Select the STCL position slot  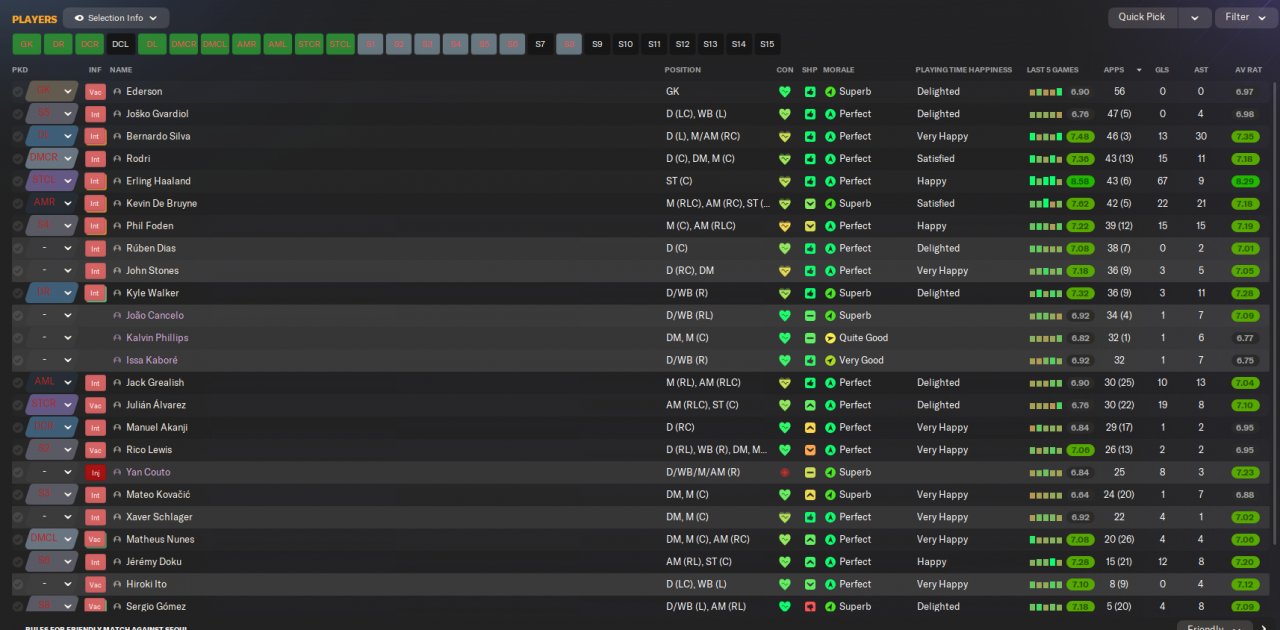point(340,44)
